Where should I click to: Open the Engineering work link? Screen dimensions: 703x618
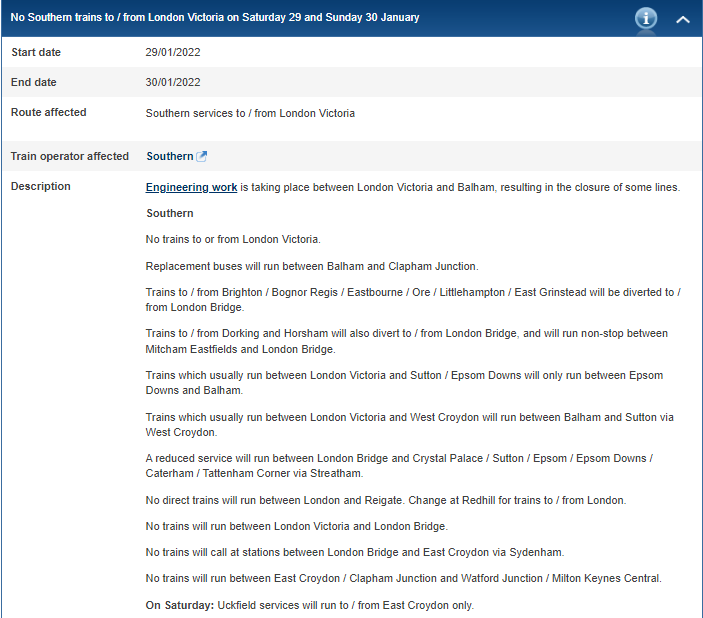[x=191, y=187]
